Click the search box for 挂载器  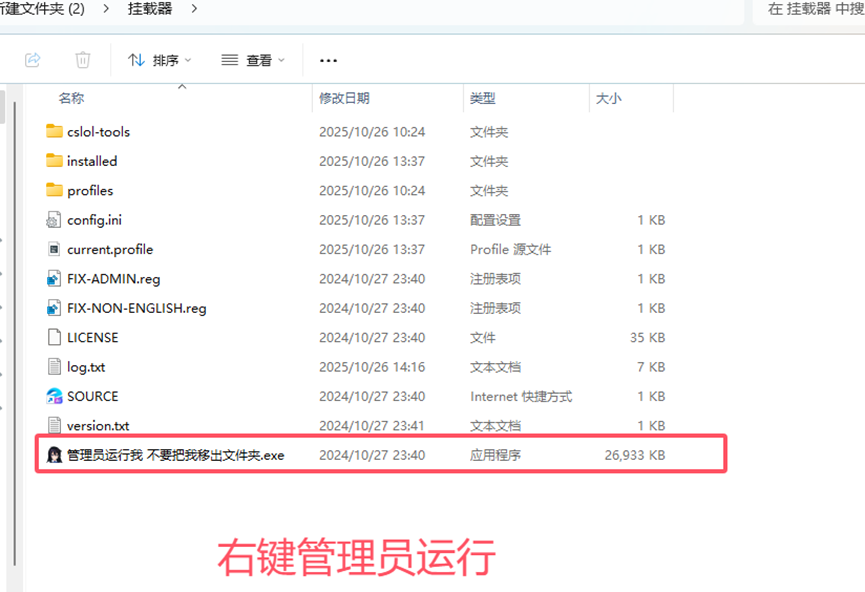pos(810,11)
